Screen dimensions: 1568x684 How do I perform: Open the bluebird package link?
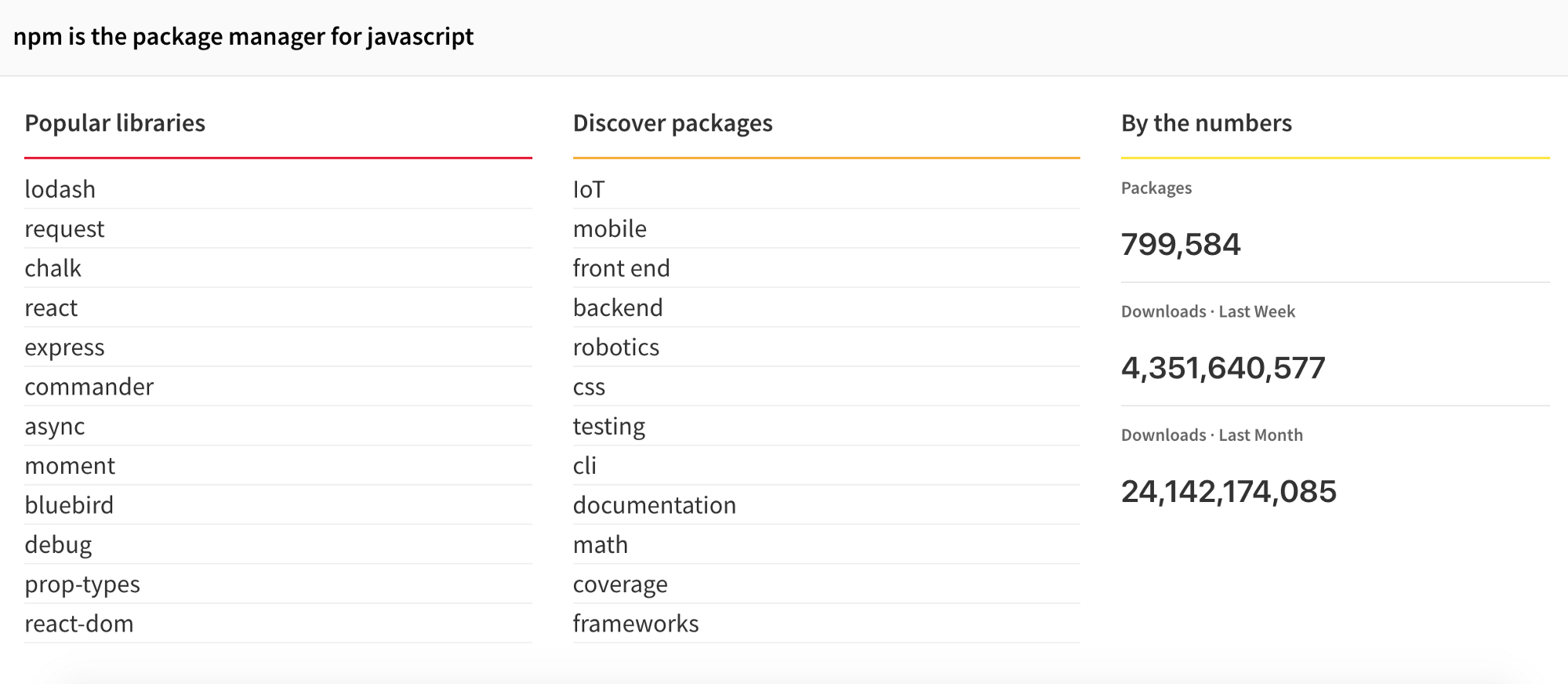point(69,505)
